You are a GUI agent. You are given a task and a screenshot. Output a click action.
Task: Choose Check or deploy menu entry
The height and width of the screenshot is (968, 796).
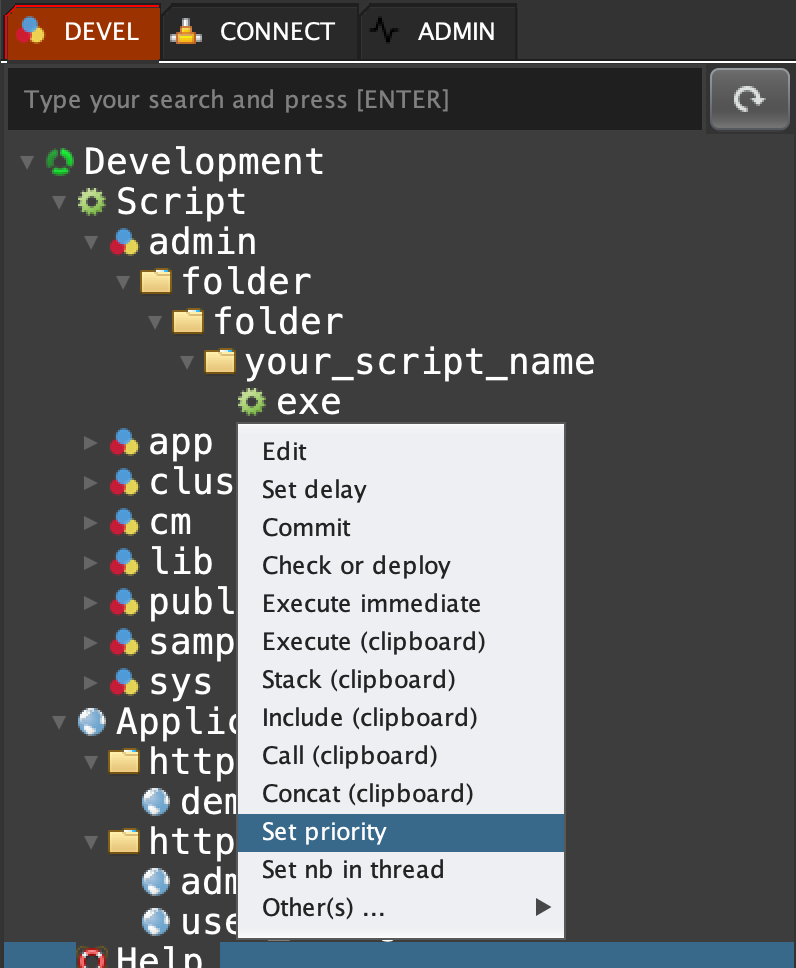point(356,566)
